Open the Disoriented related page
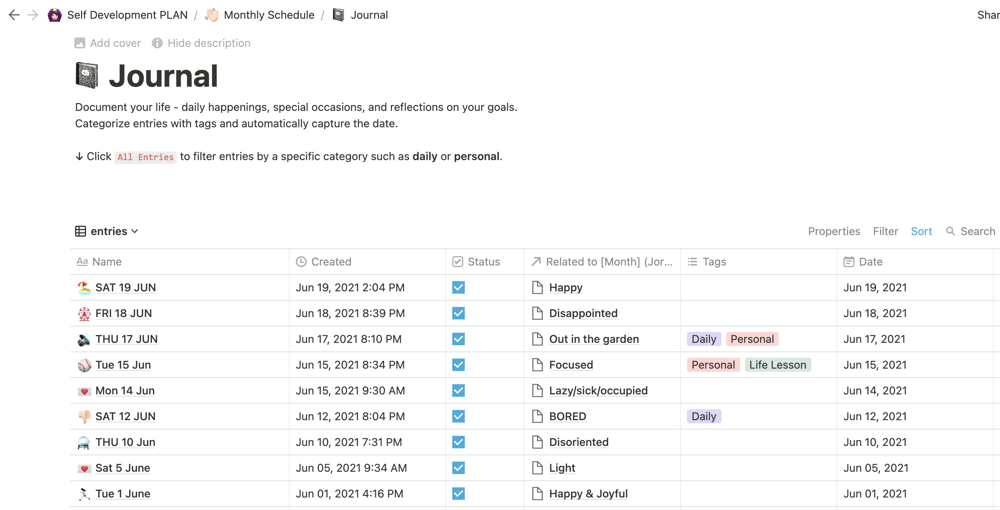Viewport: 1000px width, 510px height. click(578, 442)
